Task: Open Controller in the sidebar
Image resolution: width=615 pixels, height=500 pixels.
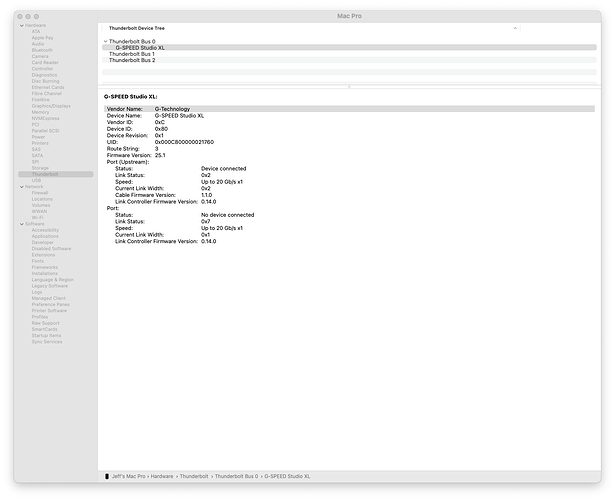Action: [42, 69]
